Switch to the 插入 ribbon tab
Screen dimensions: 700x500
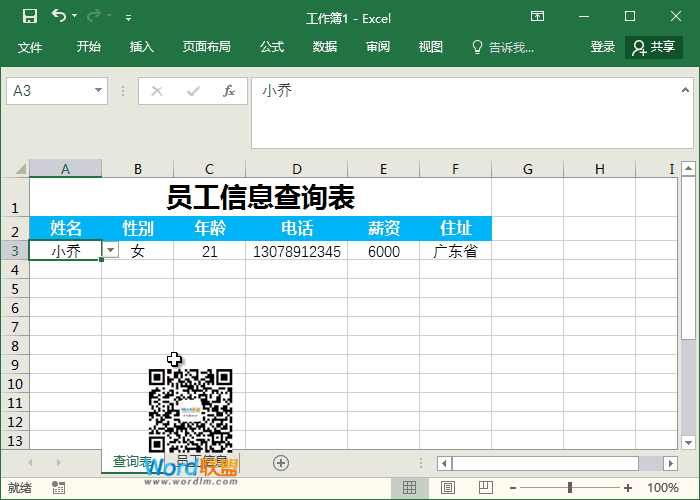[x=142, y=47]
